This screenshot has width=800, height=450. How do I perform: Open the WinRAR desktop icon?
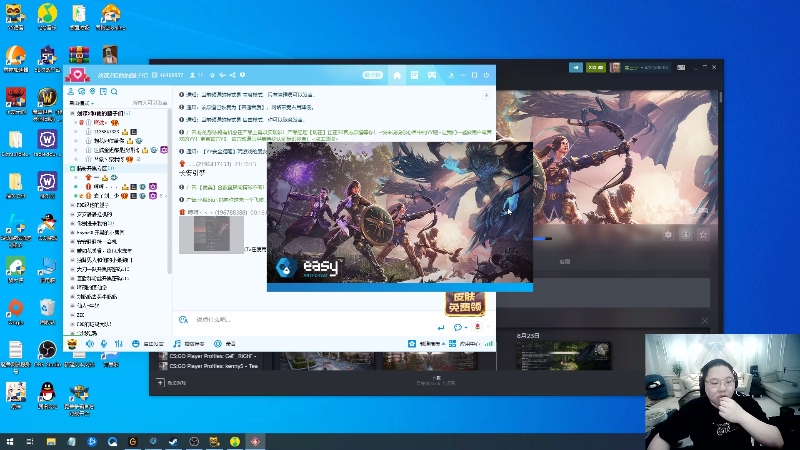(x=79, y=55)
